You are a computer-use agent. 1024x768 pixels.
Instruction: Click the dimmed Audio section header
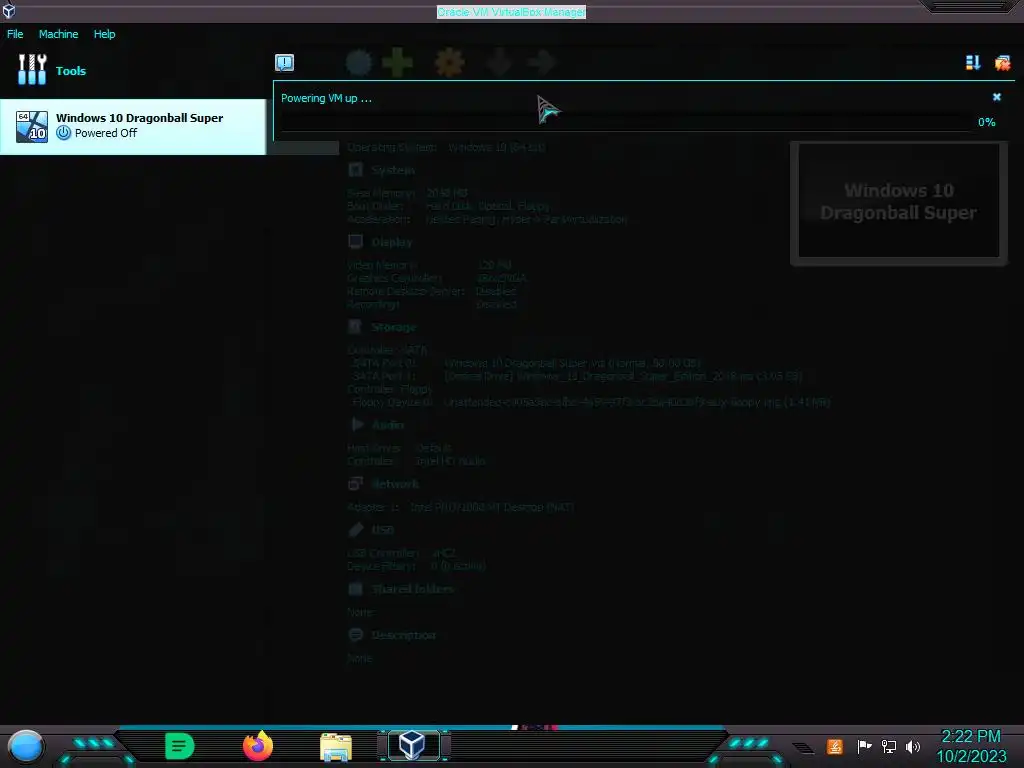pos(387,424)
